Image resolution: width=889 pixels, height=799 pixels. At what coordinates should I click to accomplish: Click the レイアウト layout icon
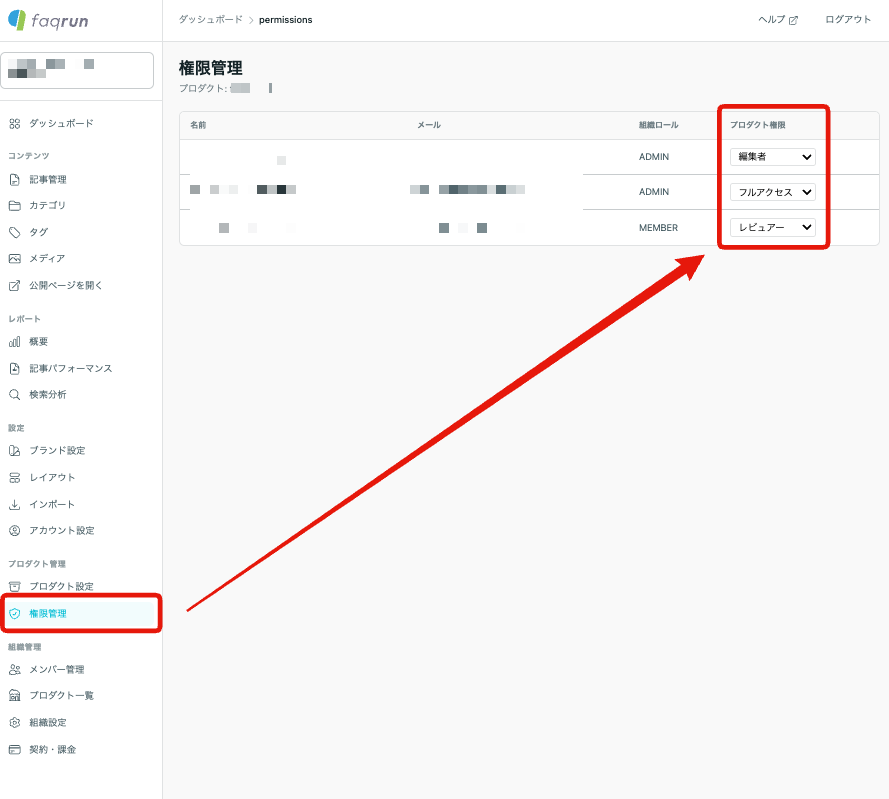(x=15, y=477)
